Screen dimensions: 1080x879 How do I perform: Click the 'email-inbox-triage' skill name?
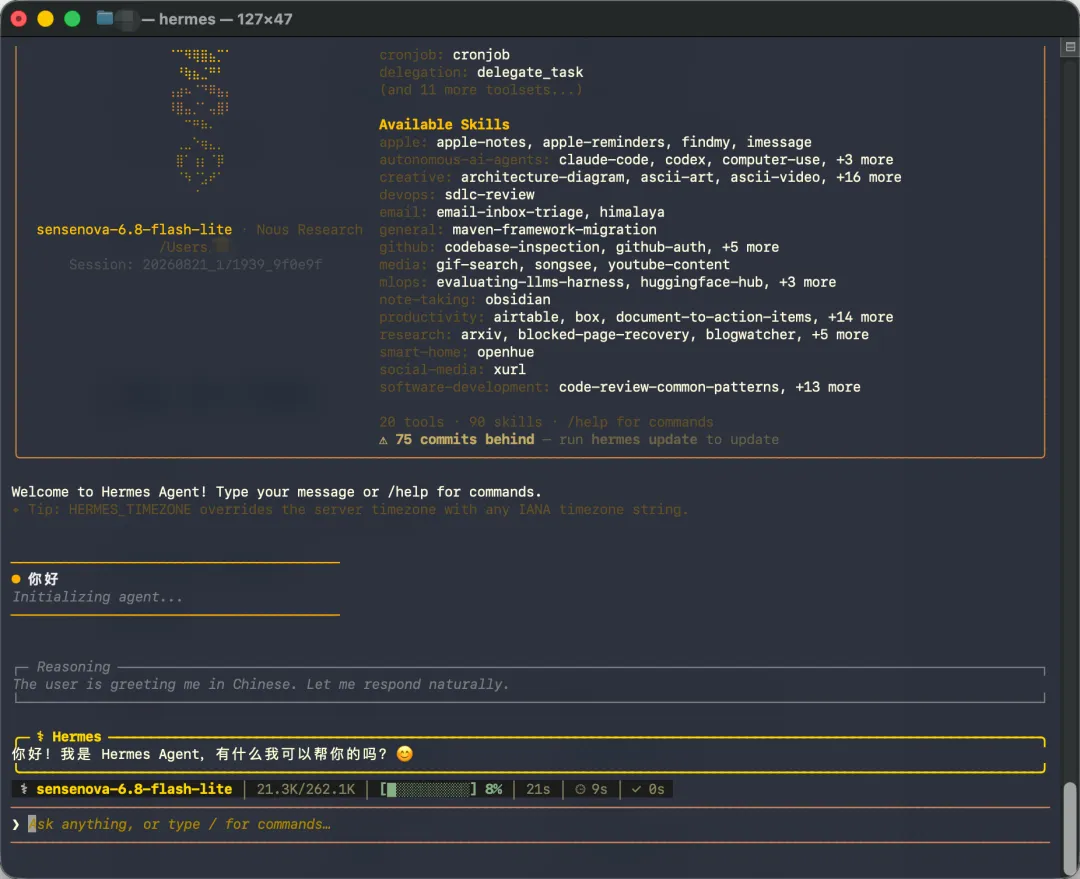510,212
